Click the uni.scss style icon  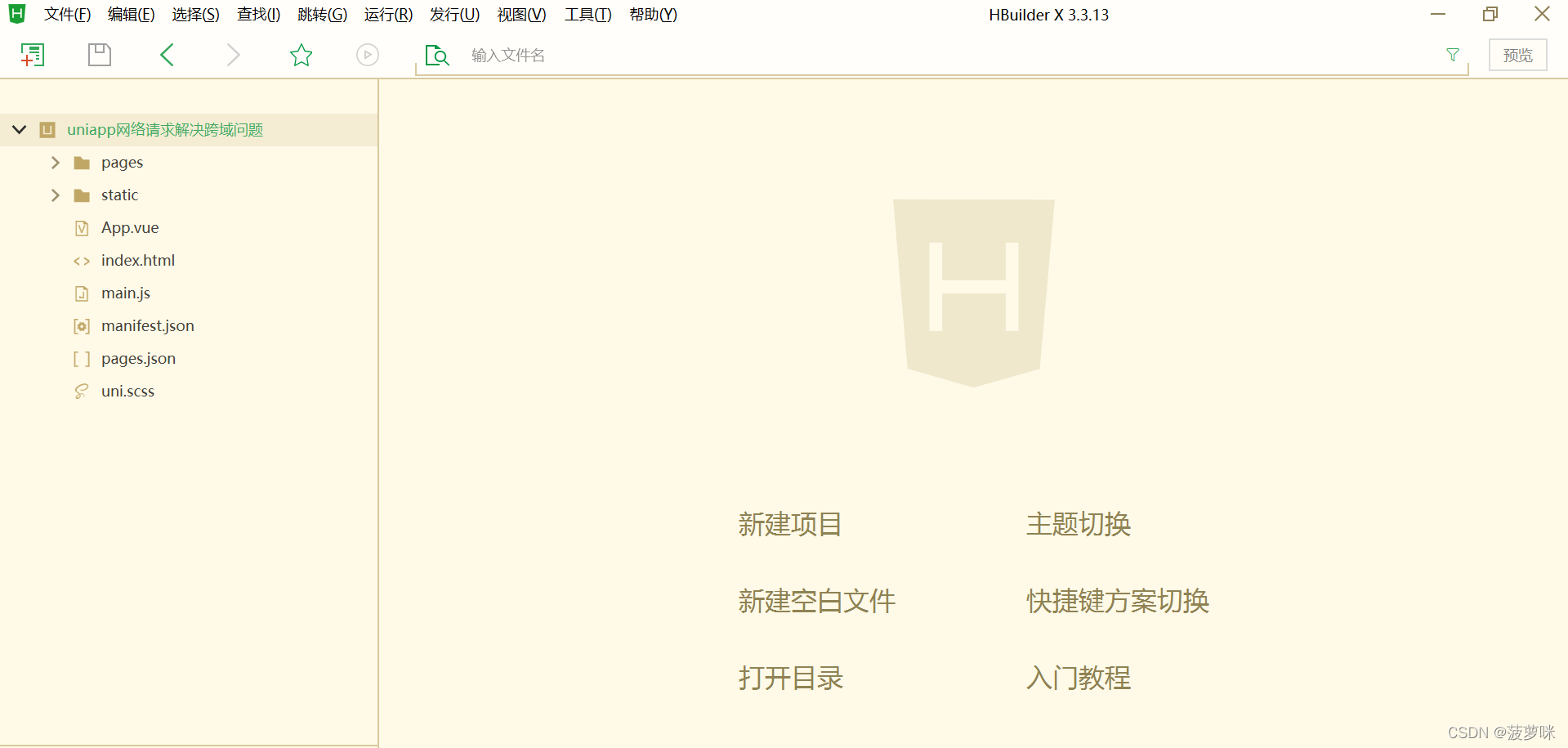[x=82, y=392]
